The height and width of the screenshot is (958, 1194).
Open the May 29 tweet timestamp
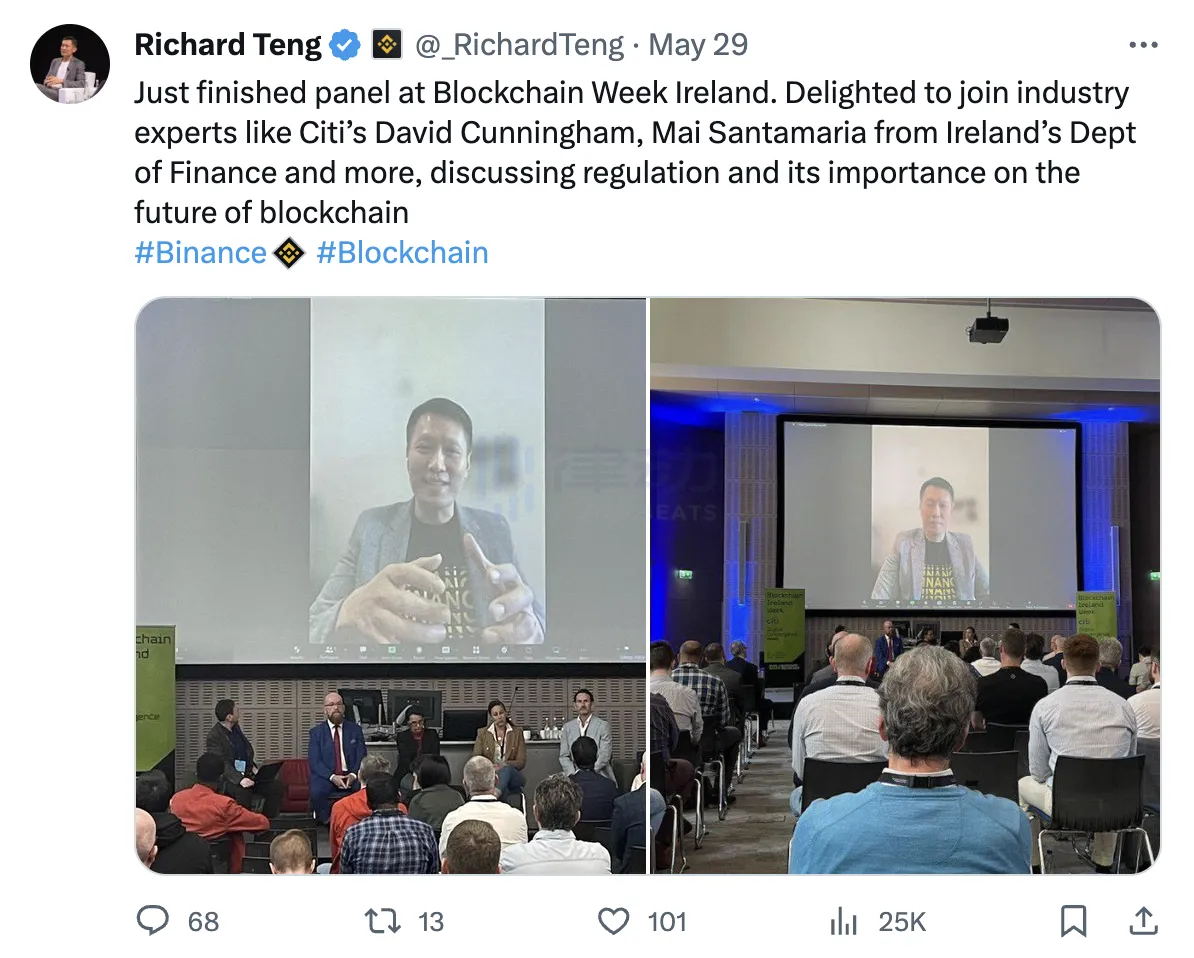[698, 45]
